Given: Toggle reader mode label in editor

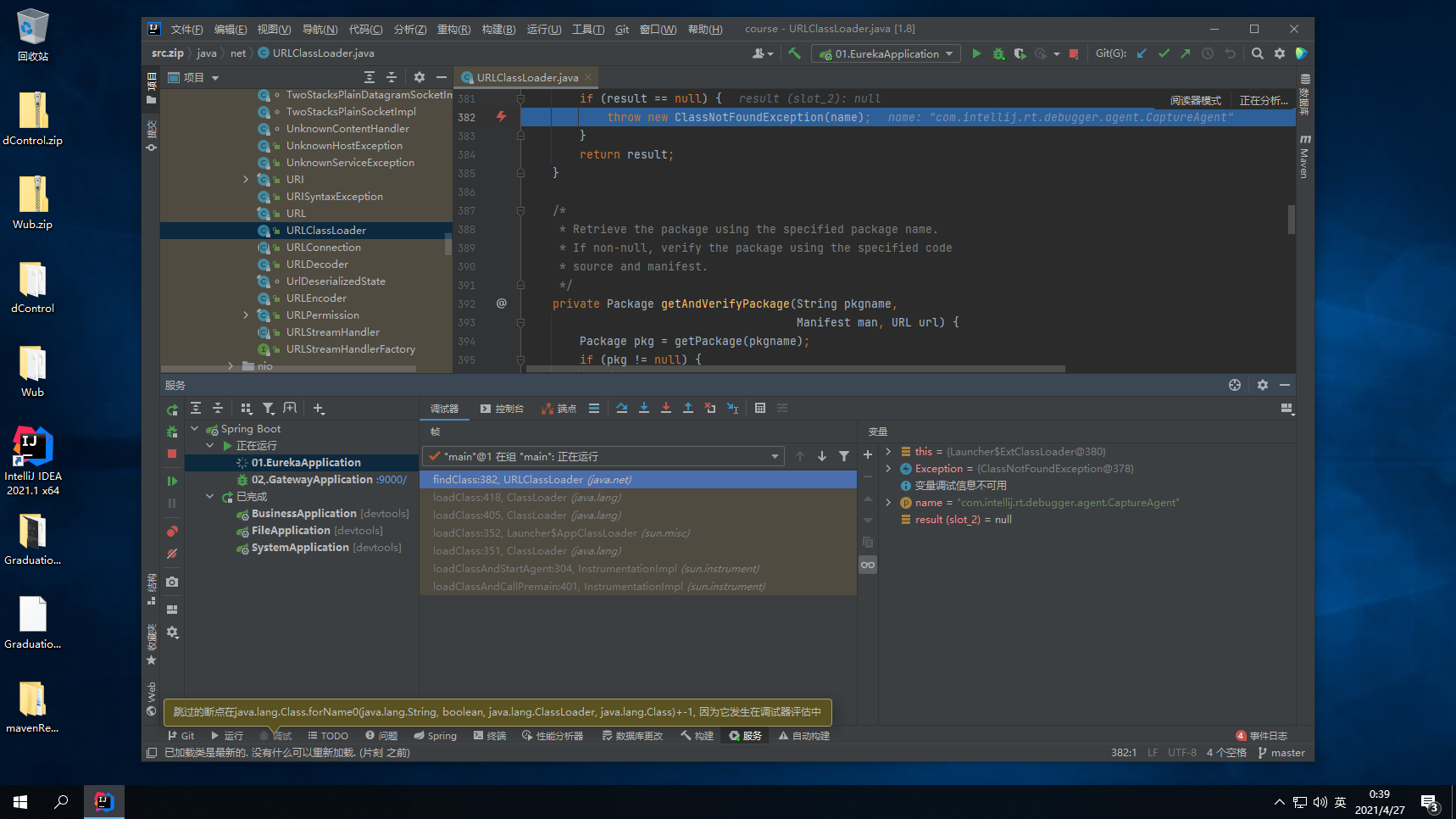Looking at the screenshot, I should point(1196,100).
